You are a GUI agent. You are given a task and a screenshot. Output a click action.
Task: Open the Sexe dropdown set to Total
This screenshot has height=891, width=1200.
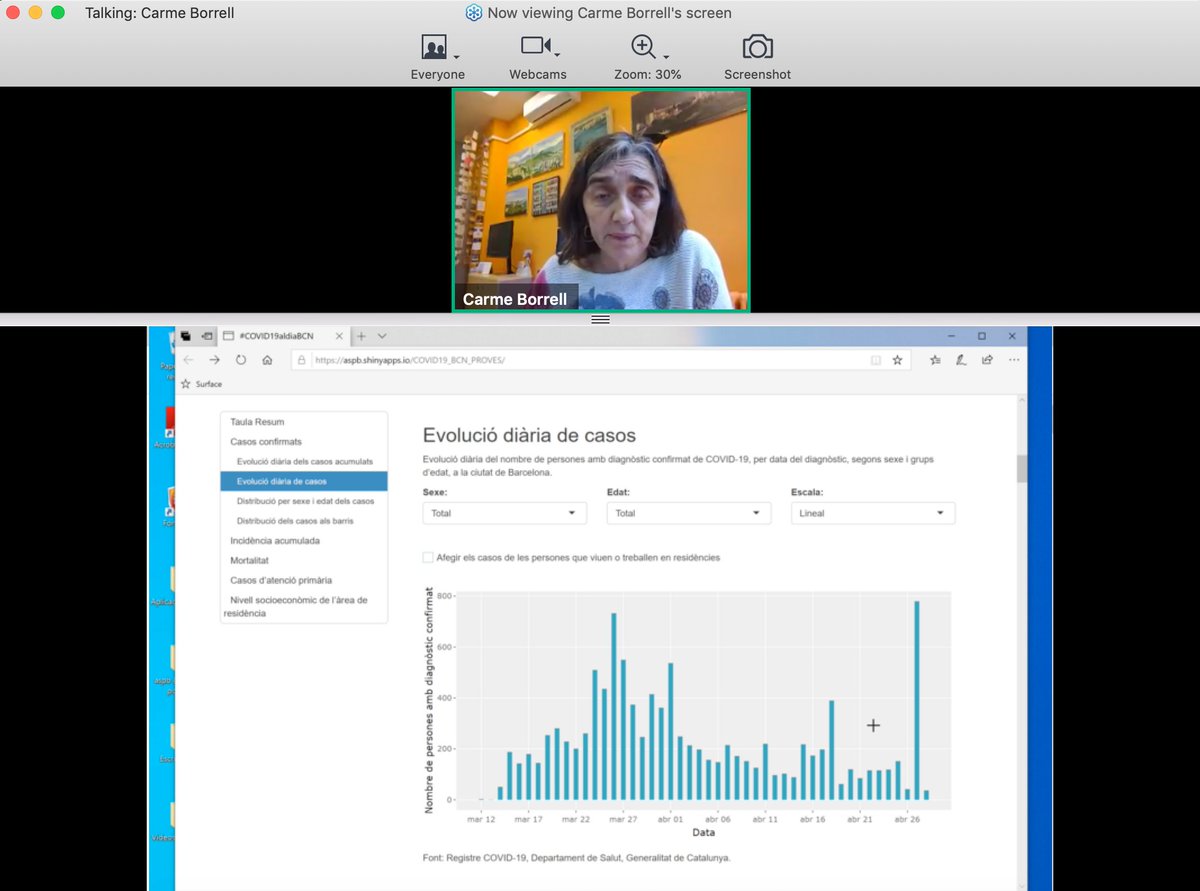[503, 512]
